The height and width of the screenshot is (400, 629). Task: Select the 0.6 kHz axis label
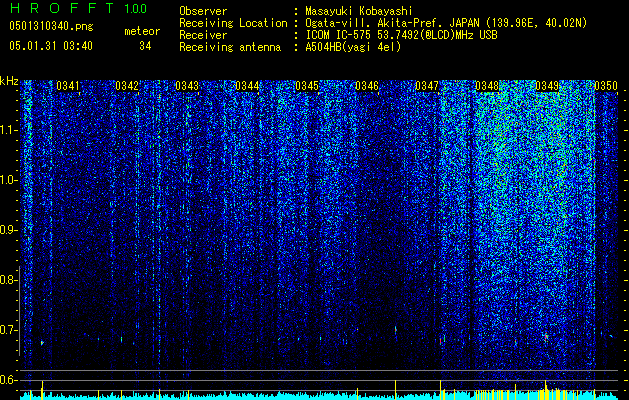tap(8, 380)
